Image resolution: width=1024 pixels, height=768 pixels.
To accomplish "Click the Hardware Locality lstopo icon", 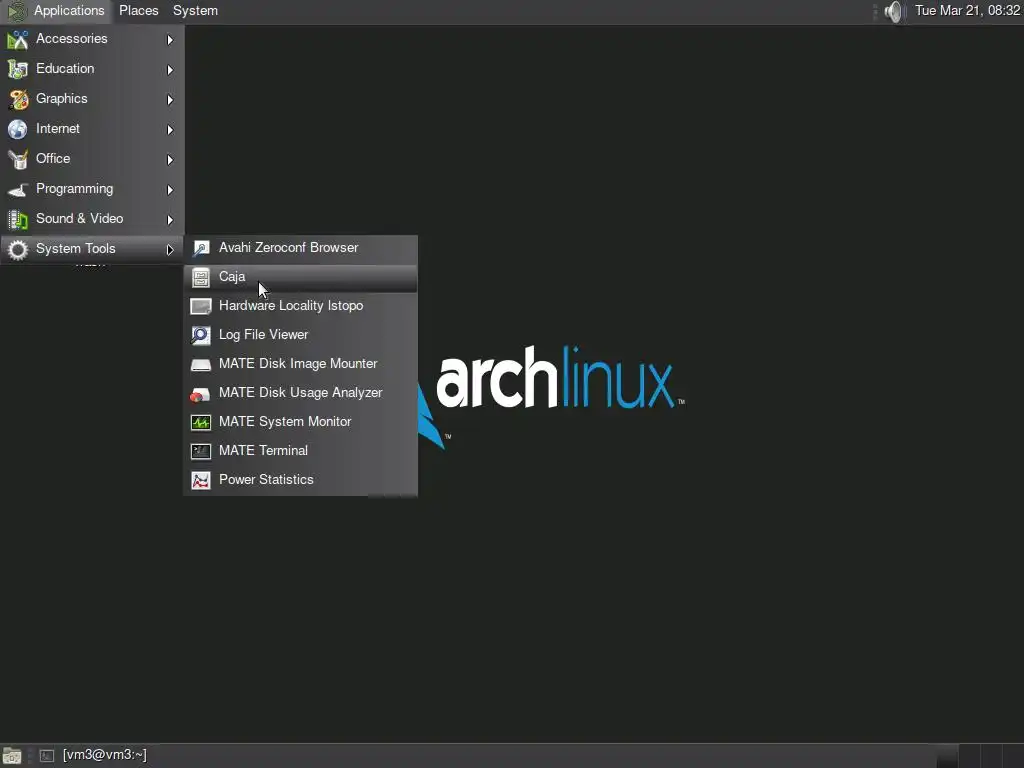I will coord(200,306).
